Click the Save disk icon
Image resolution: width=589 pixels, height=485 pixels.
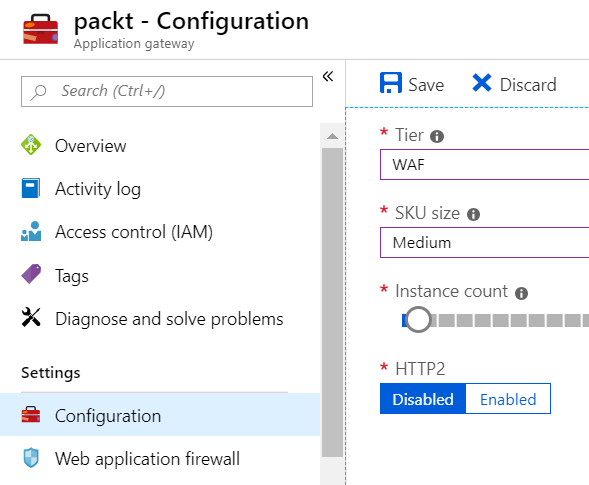pyautogui.click(x=391, y=83)
